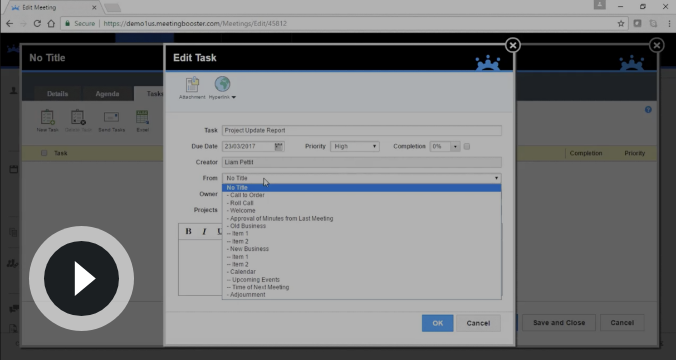Select 'Roll Call' option
The width and height of the screenshot is (676, 360).
point(362,203)
